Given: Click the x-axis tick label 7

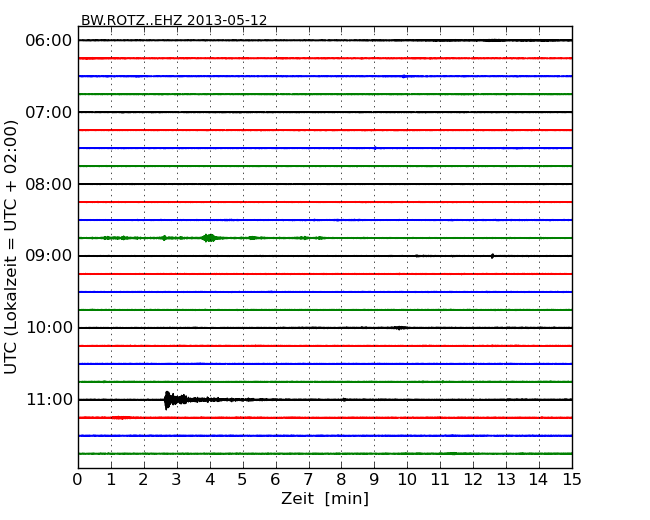Looking at the screenshot, I should tap(308, 480).
